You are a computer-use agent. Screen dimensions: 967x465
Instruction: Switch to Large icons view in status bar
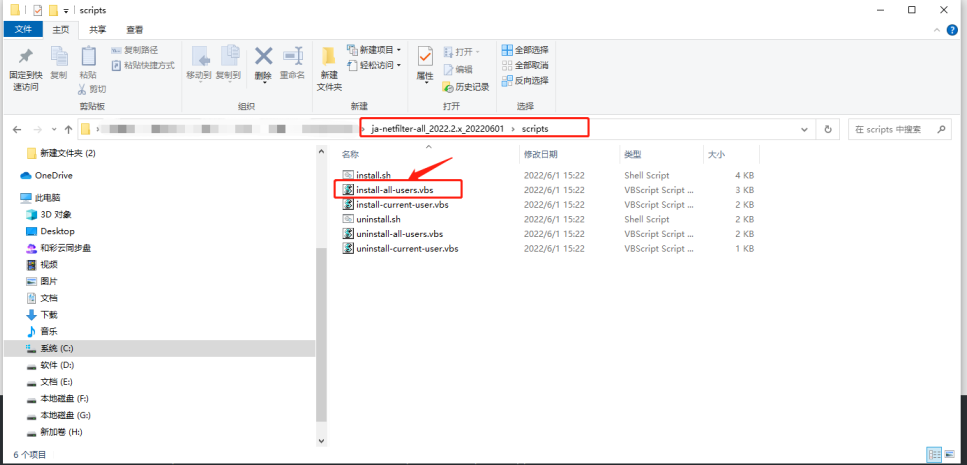[950, 455]
